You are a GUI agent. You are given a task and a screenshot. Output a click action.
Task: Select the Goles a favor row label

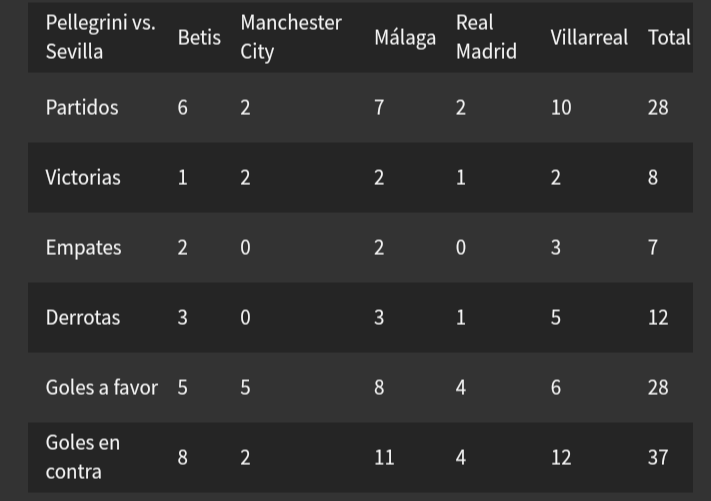pyautogui.click(x=102, y=388)
